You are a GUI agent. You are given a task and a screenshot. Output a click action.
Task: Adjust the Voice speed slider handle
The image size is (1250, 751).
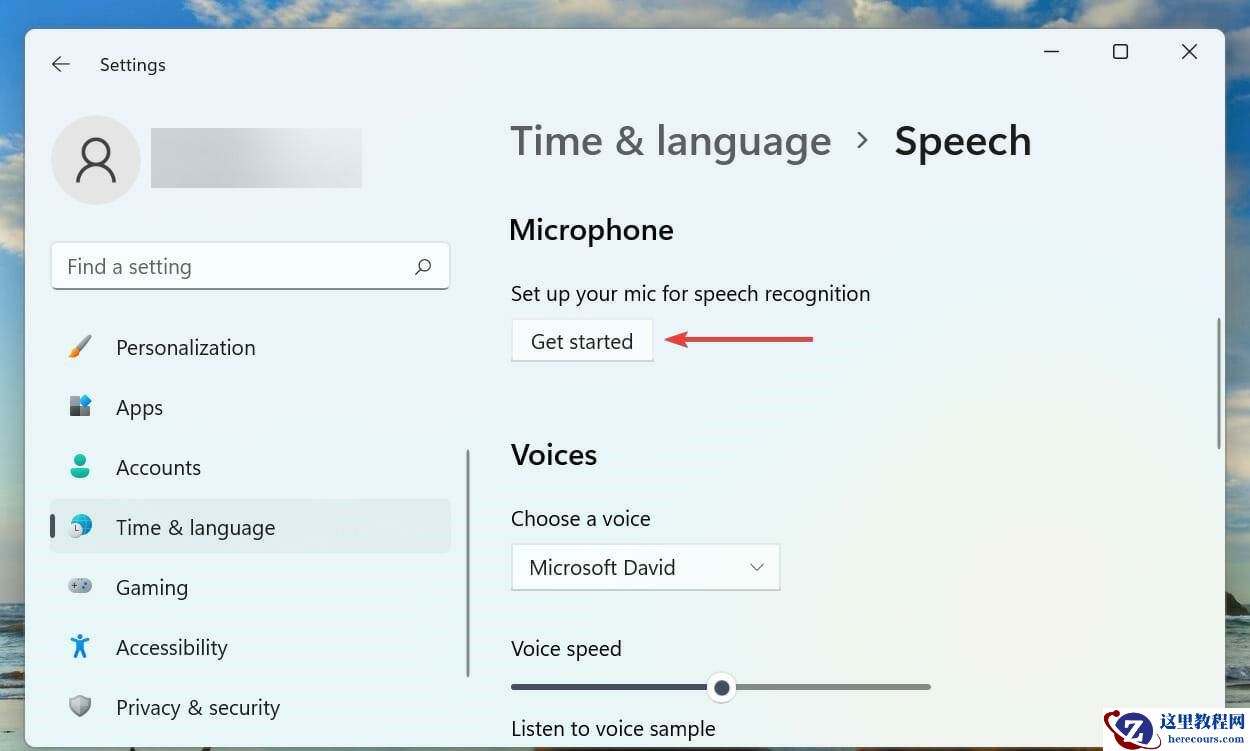(722, 687)
